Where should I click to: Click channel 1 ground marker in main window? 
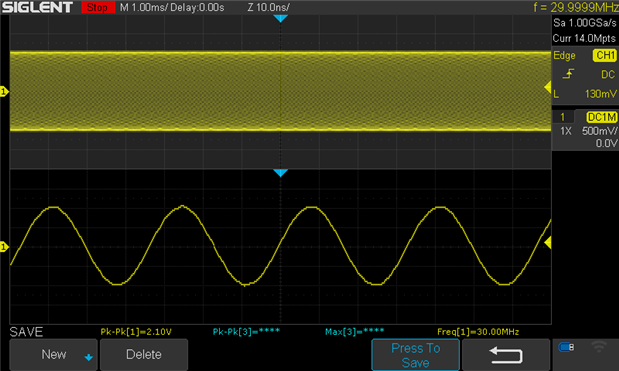(x=4, y=92)
